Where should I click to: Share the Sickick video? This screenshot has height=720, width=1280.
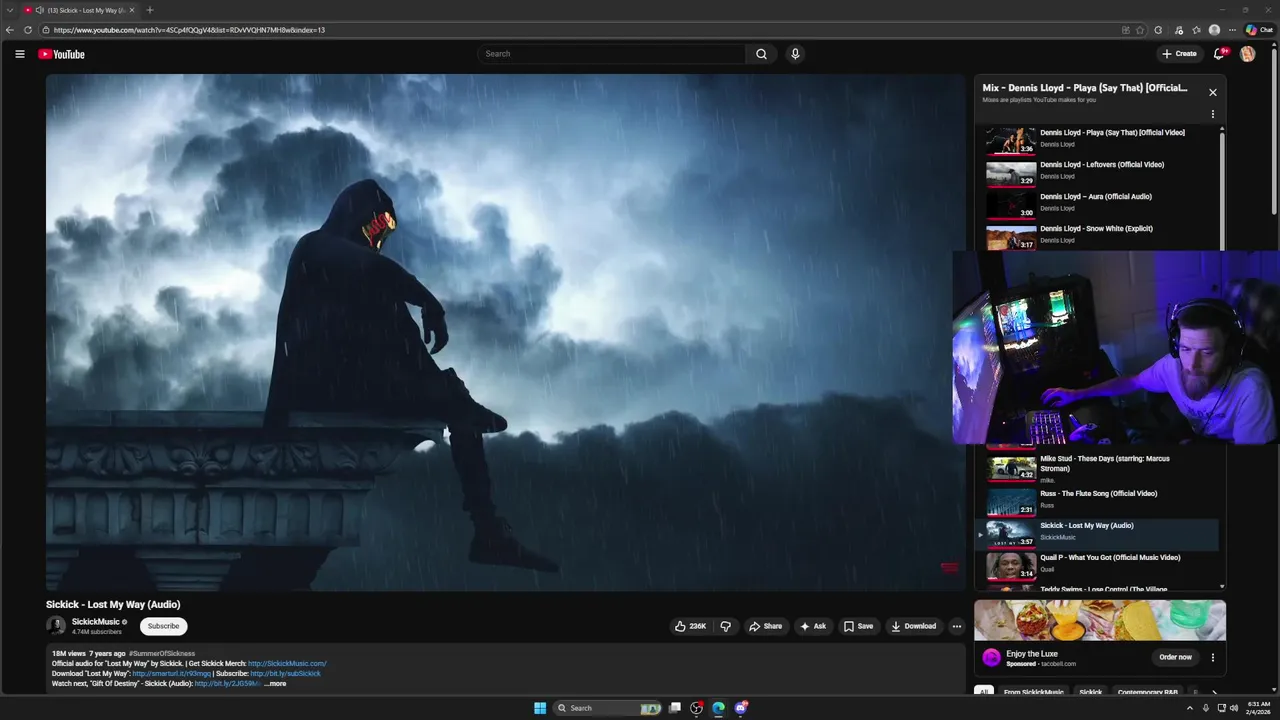pyautogui.click(x=766, y=626)
